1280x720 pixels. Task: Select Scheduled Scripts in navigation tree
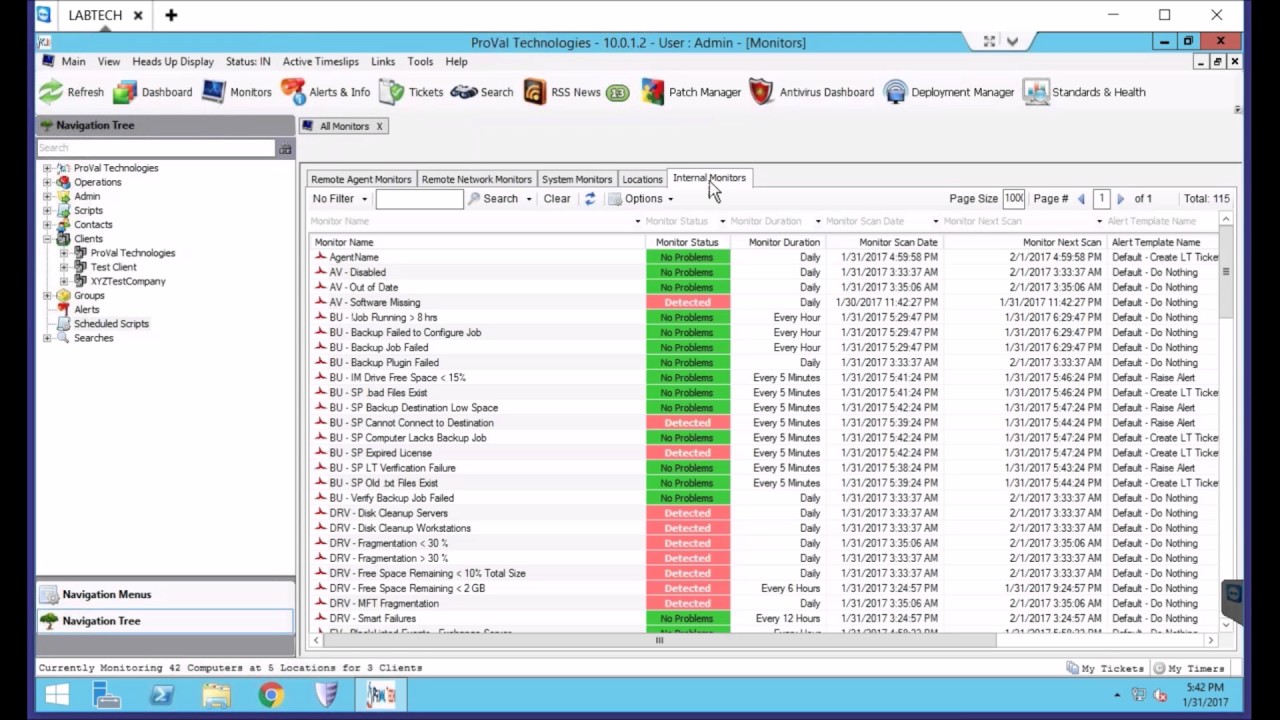point(111,324)
